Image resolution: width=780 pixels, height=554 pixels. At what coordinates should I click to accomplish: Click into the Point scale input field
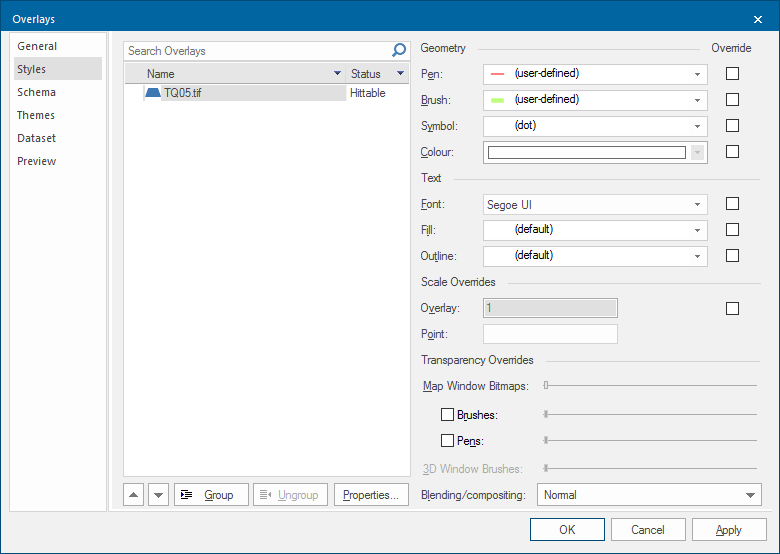(550, 334)
